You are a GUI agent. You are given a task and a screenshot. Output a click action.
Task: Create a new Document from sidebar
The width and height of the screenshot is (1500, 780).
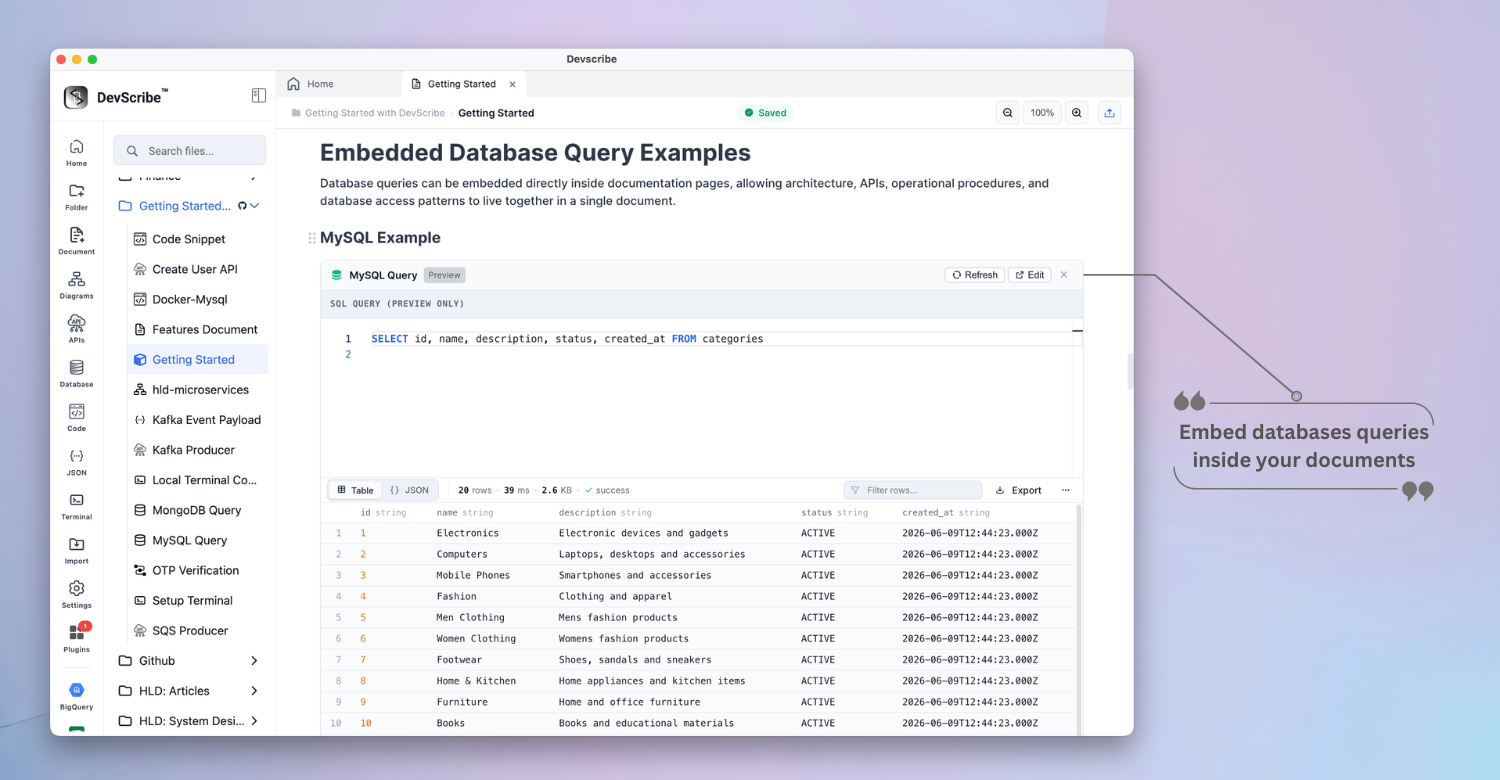pos(76,240)
